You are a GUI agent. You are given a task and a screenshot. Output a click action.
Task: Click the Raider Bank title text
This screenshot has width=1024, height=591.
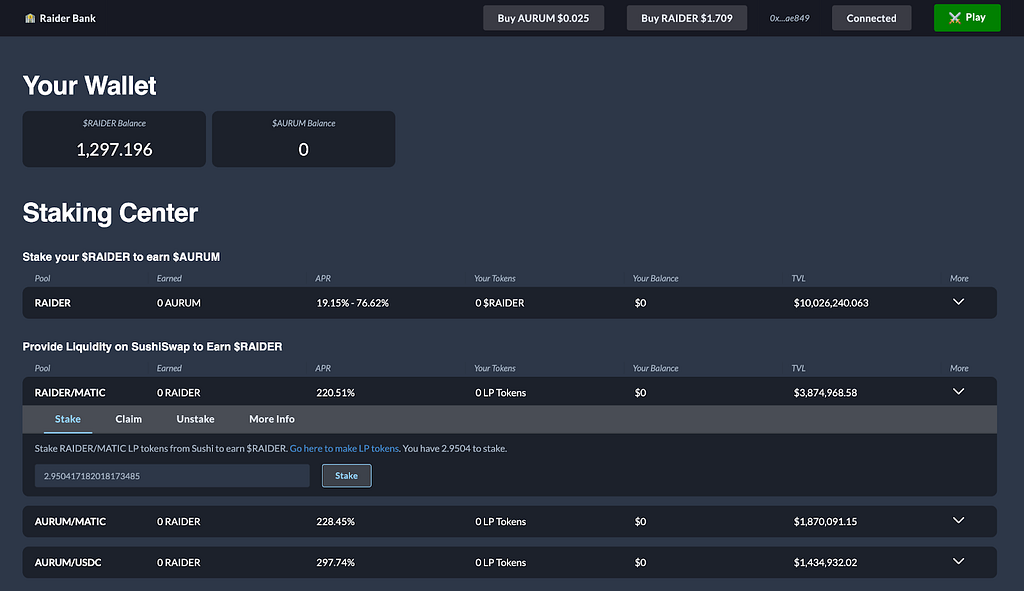pyautogui.click(x=67, y=18)
